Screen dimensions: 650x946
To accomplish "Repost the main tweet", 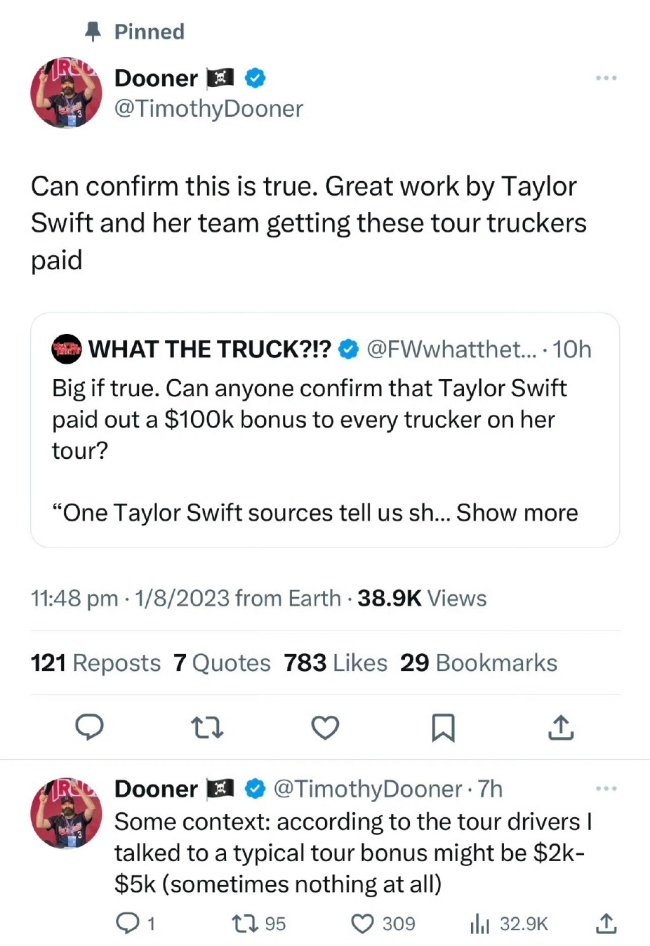I will [x=205, y=729].
